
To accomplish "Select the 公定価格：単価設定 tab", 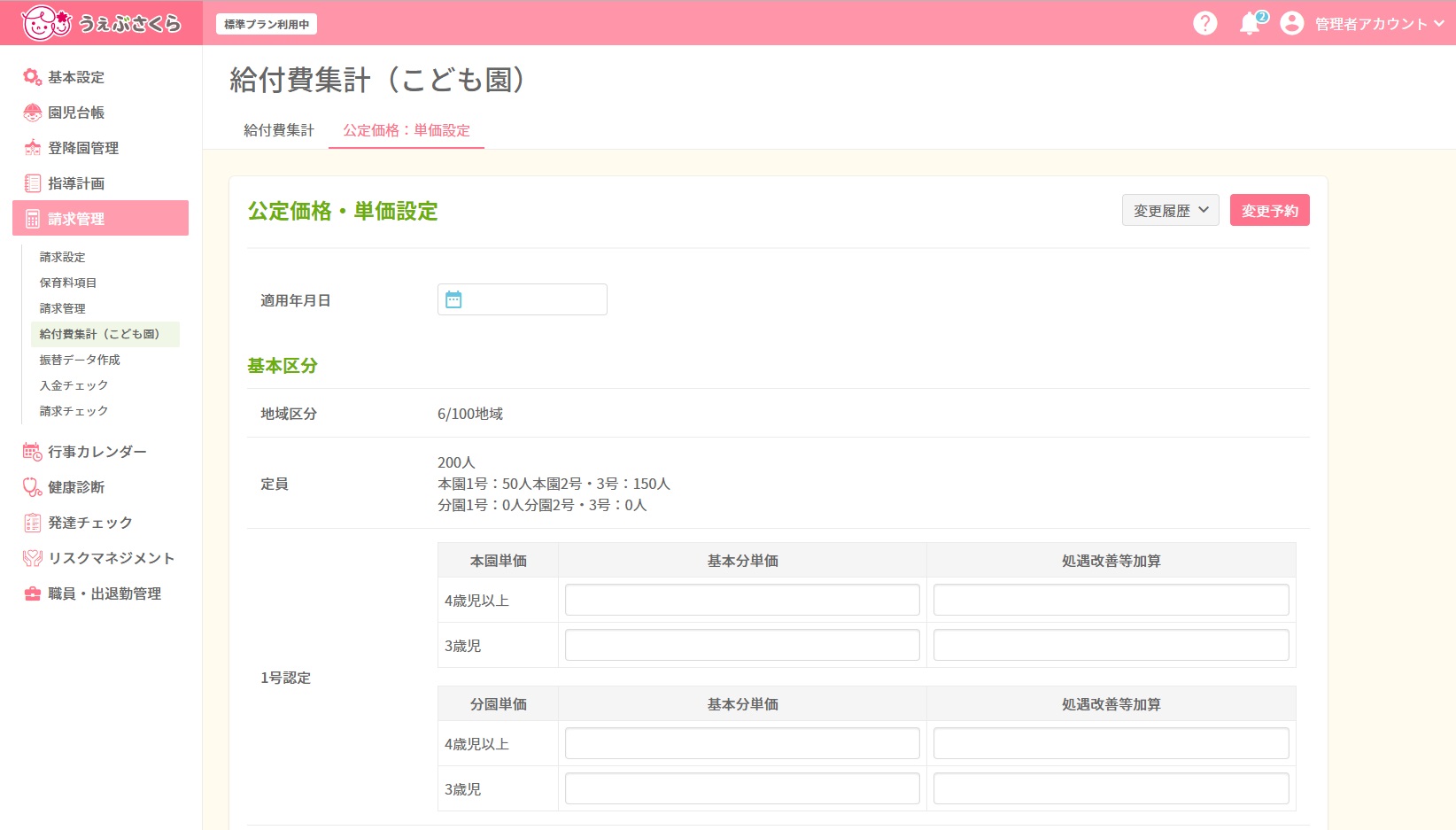I will click(x=407, y=130).
